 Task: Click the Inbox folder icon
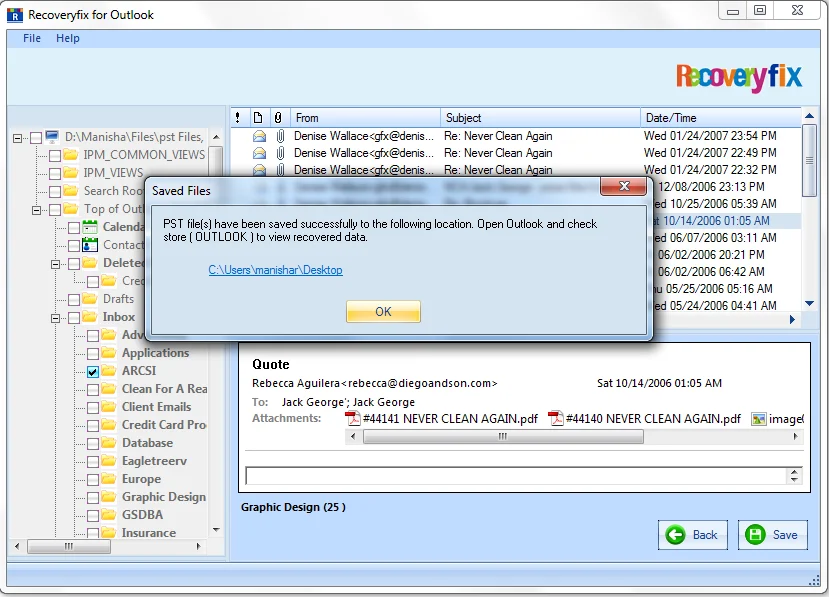point(90,317)
